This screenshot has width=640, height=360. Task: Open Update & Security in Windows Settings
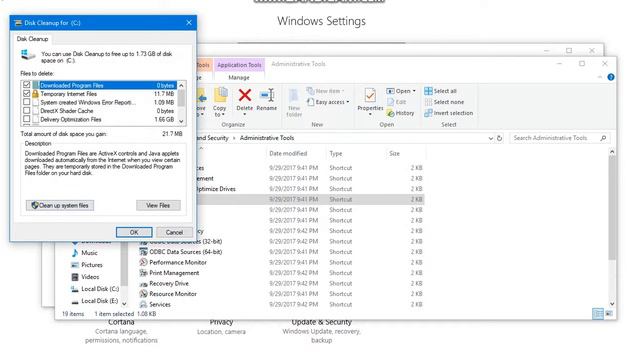321,331
